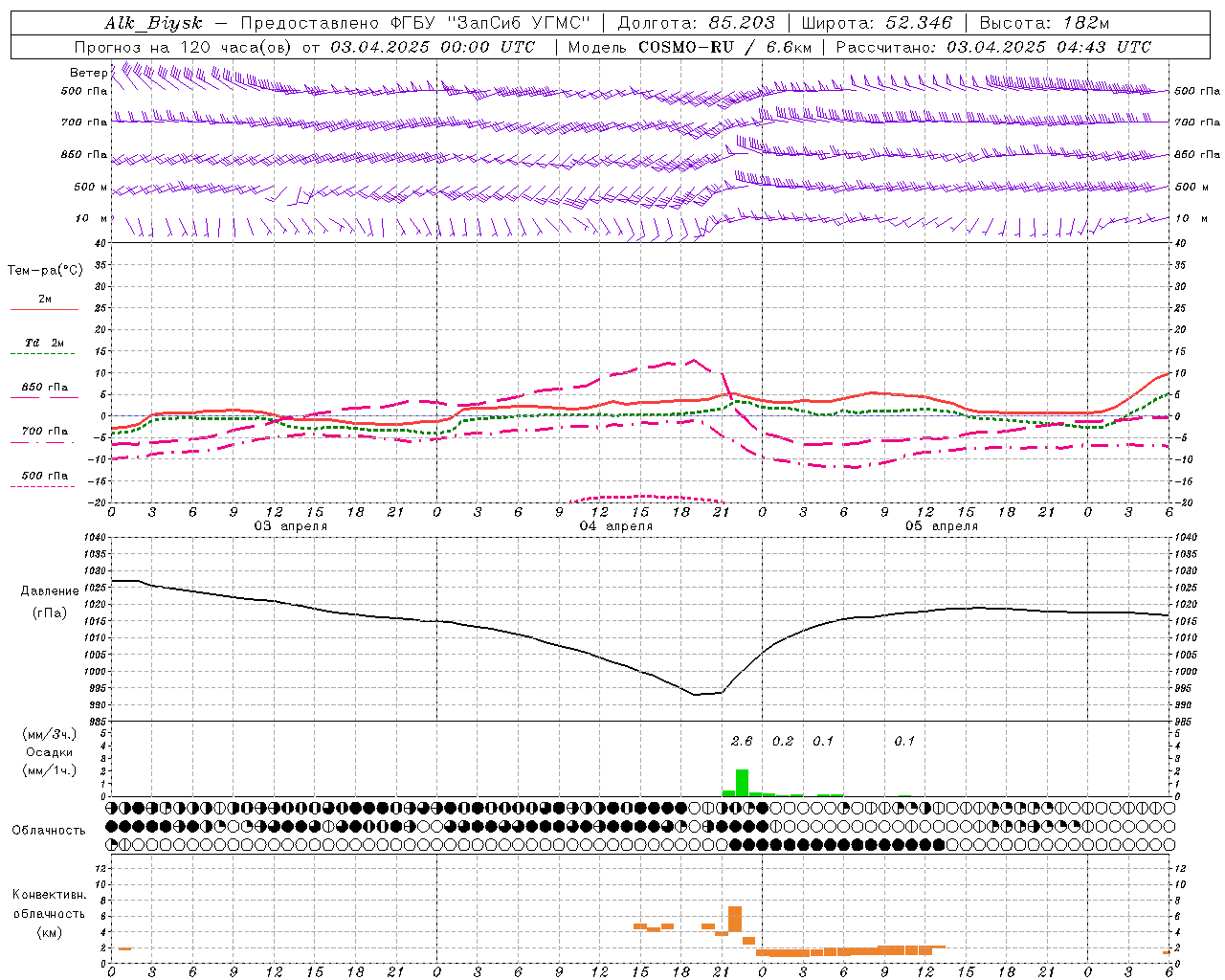Image resolution: width=1225 pixels, height=980 pixels.
Task: Click the Широта: 52.346 value
Action: tap(877, 23)
